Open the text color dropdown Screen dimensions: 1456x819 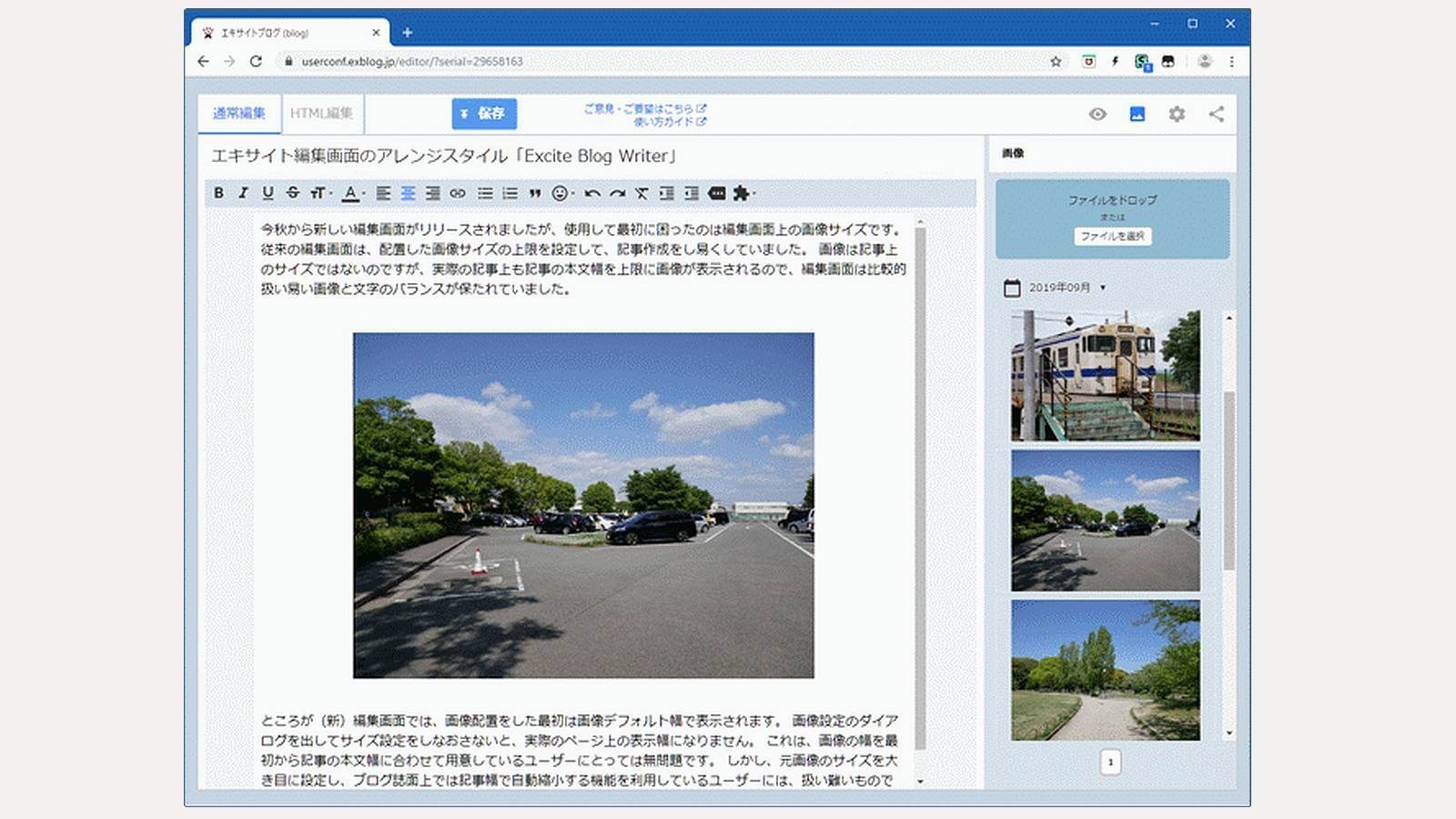tap(353, 193)
